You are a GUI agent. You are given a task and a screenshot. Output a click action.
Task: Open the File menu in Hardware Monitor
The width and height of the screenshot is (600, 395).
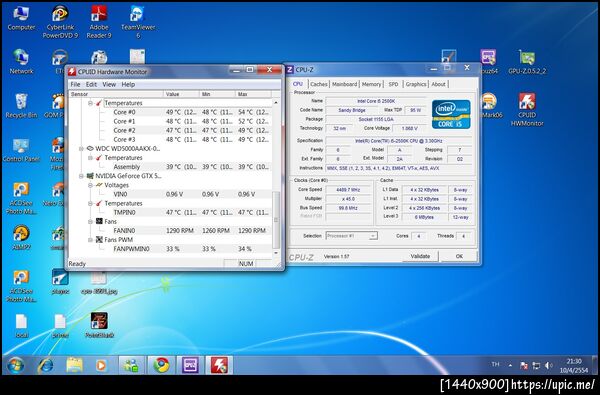[75, 84]
